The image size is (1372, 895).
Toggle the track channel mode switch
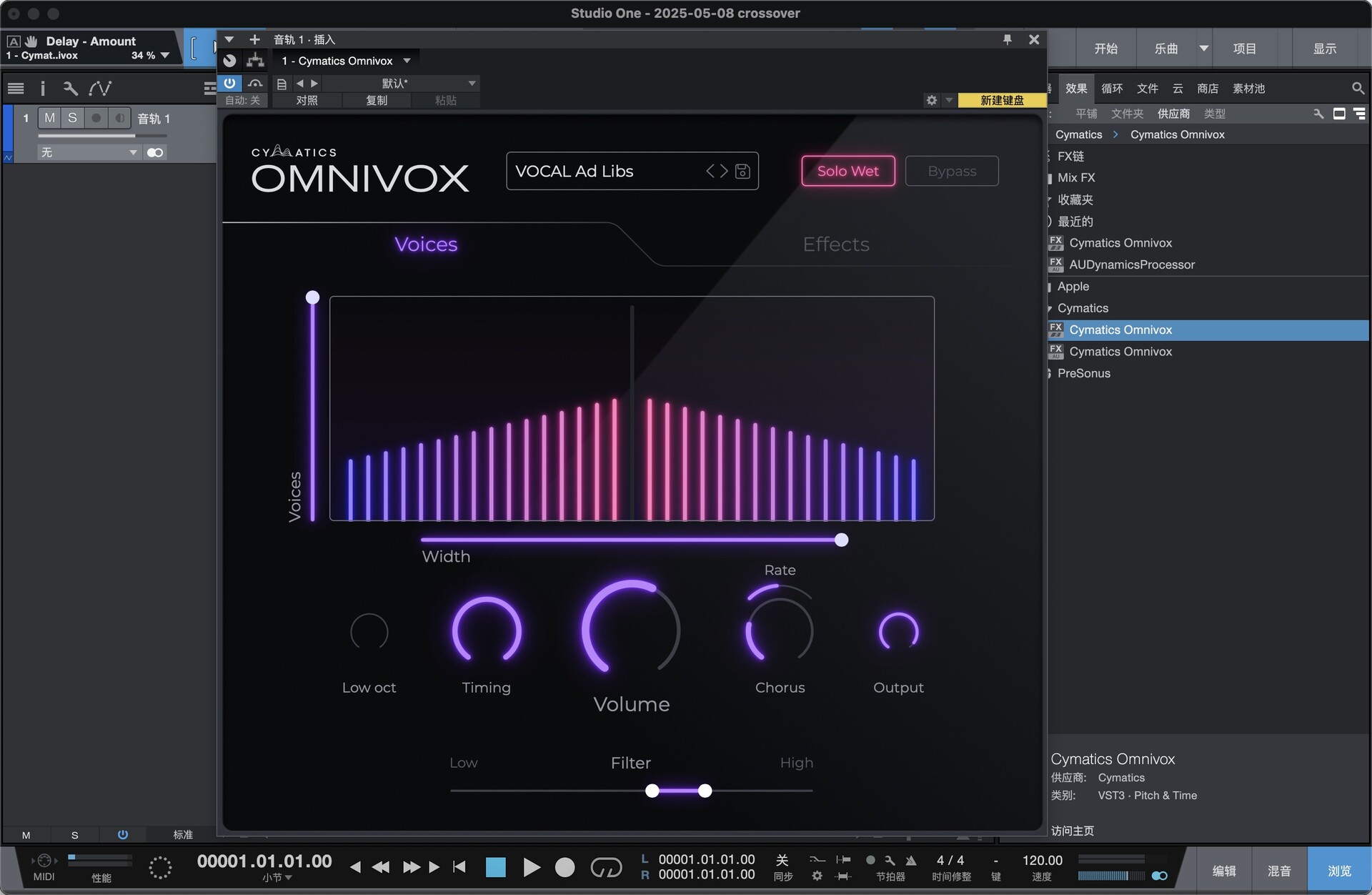(155, 152)
